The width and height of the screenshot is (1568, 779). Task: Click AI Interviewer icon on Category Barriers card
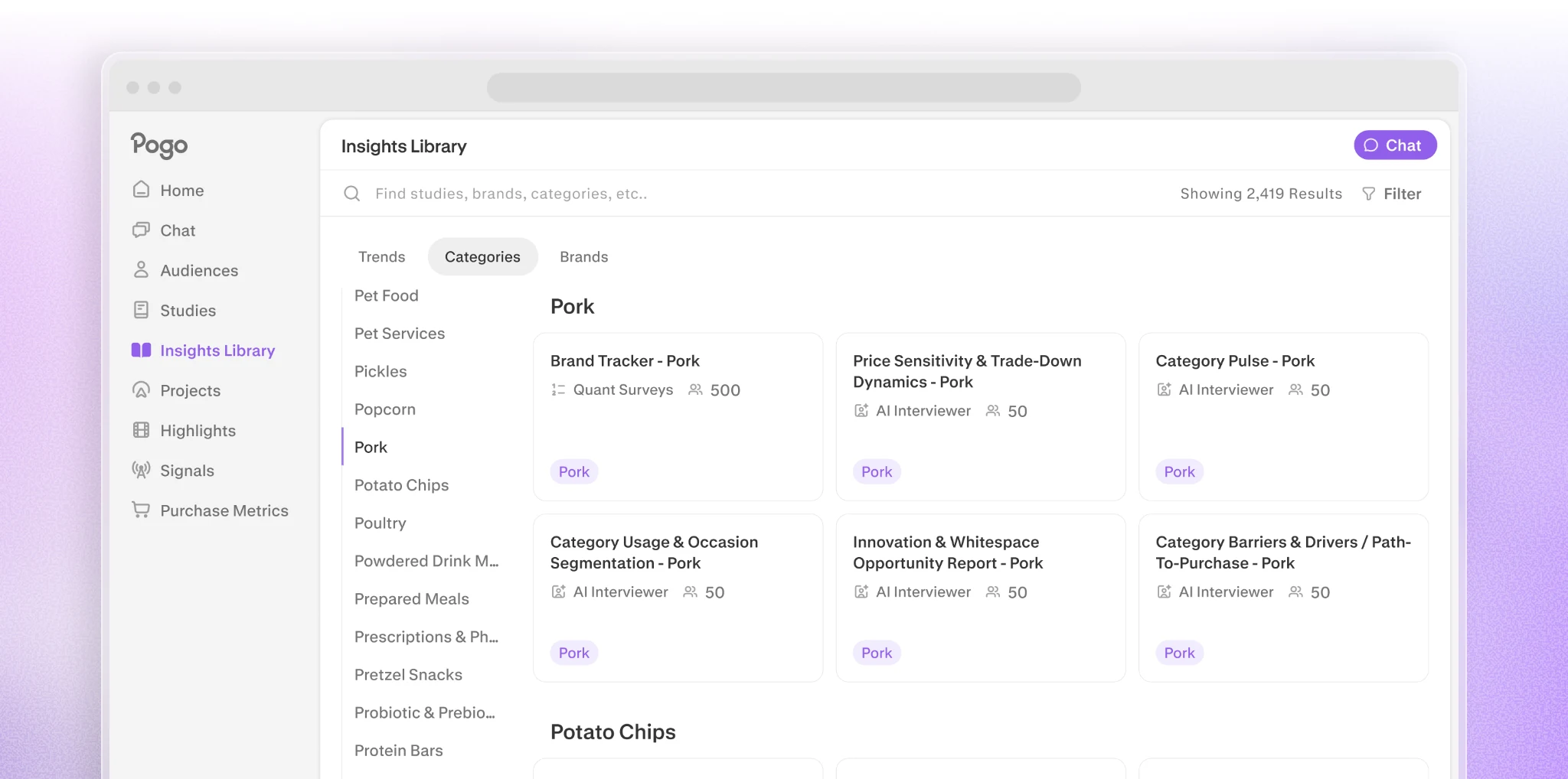[x=1164, y=592]
